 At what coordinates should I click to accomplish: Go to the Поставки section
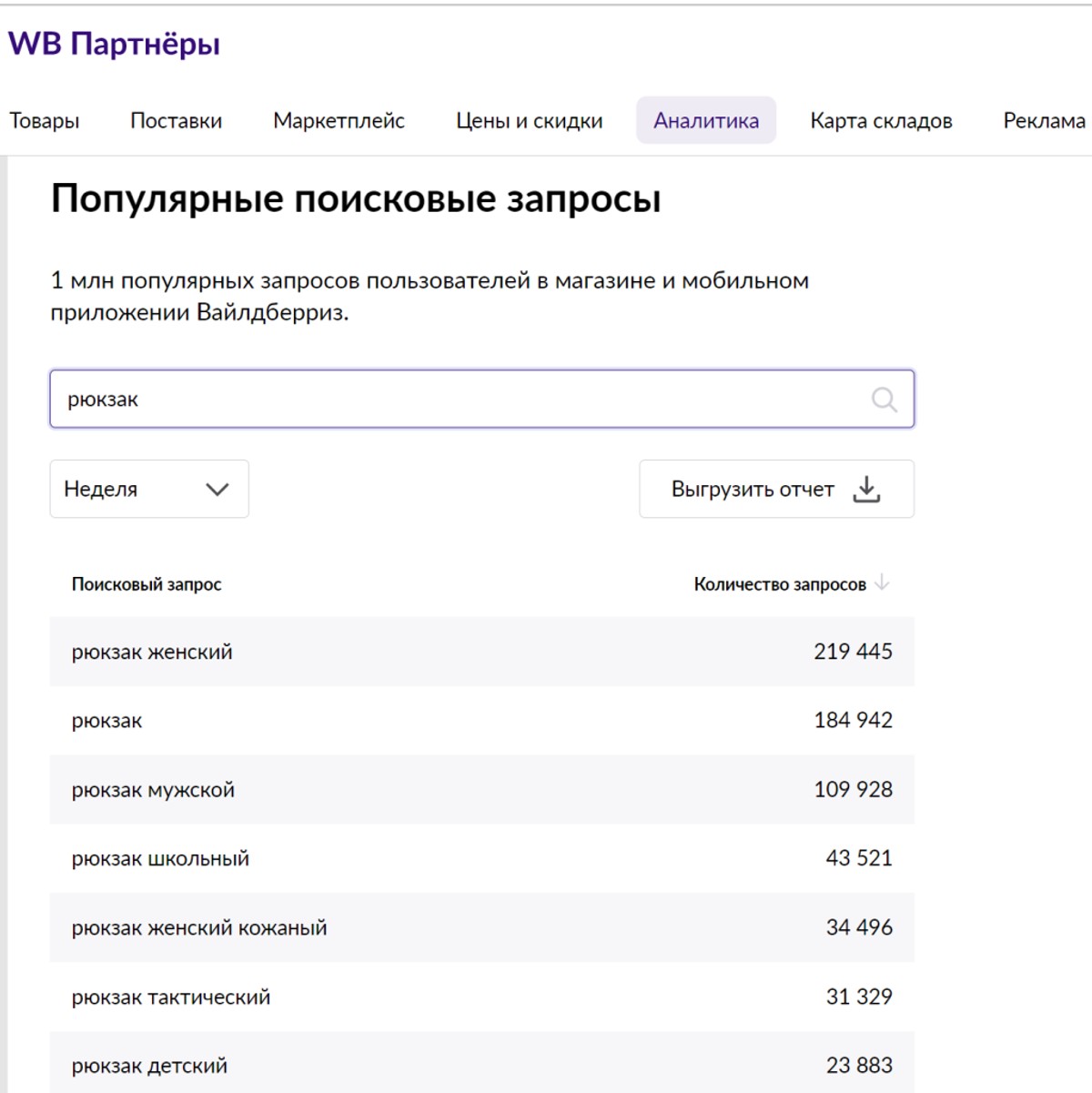click(x=176, y=121)
